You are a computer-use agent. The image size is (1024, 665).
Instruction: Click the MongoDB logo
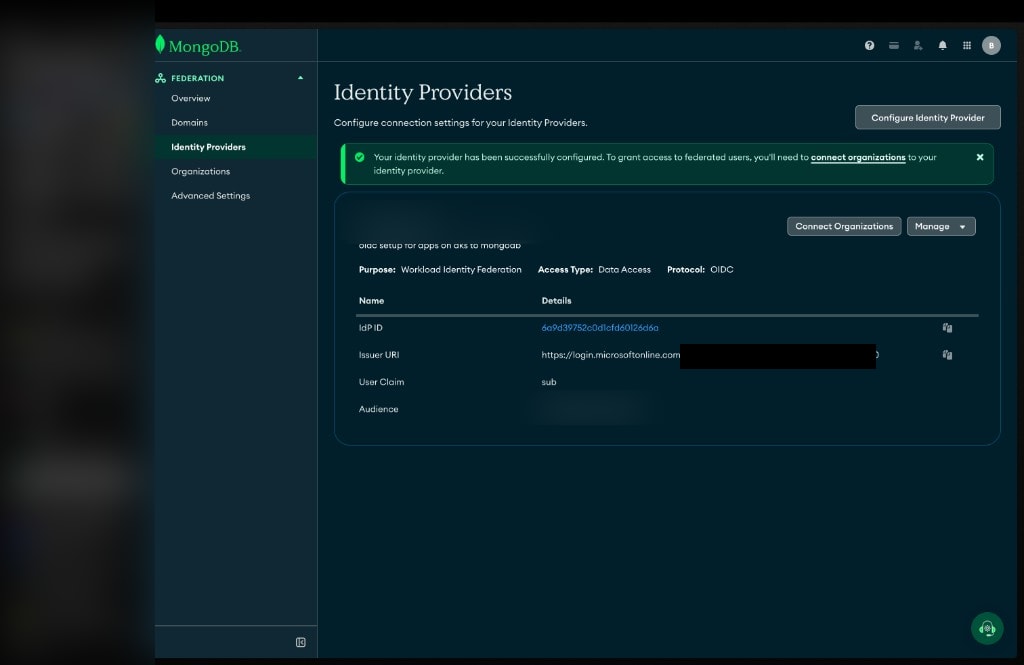point(198,46)
